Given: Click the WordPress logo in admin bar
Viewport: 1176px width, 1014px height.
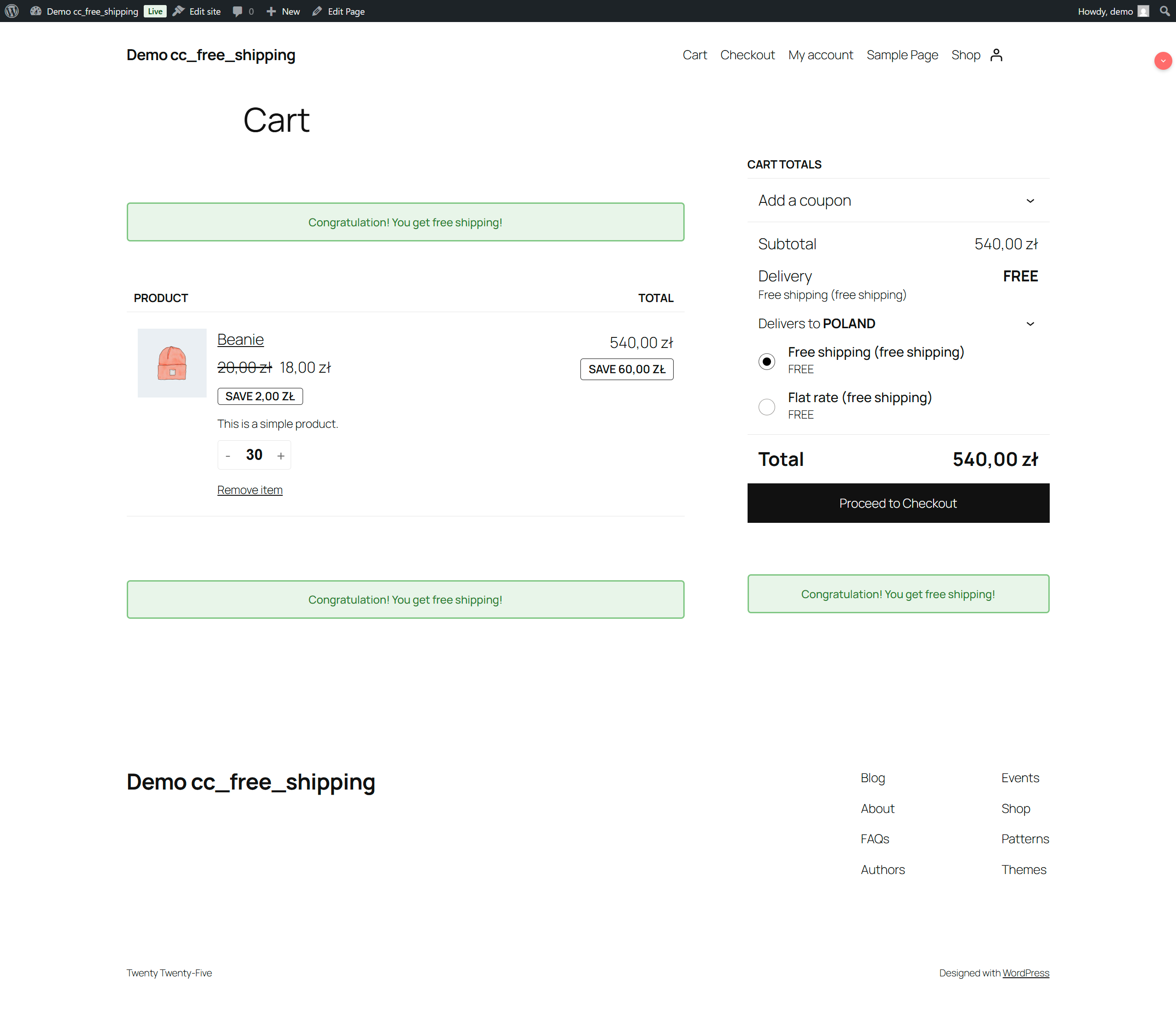Looking at the screenshot, I should (11, 11).
